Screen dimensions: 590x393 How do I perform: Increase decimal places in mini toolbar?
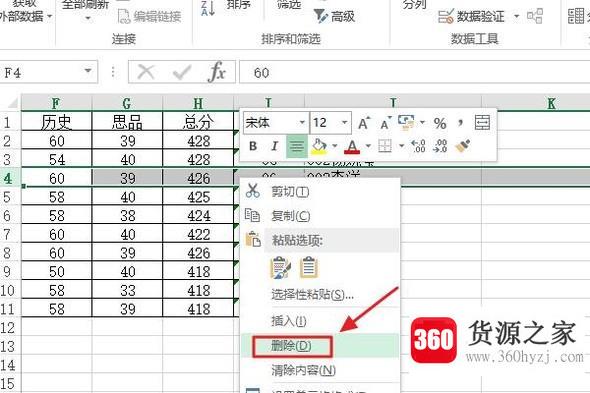418,146
